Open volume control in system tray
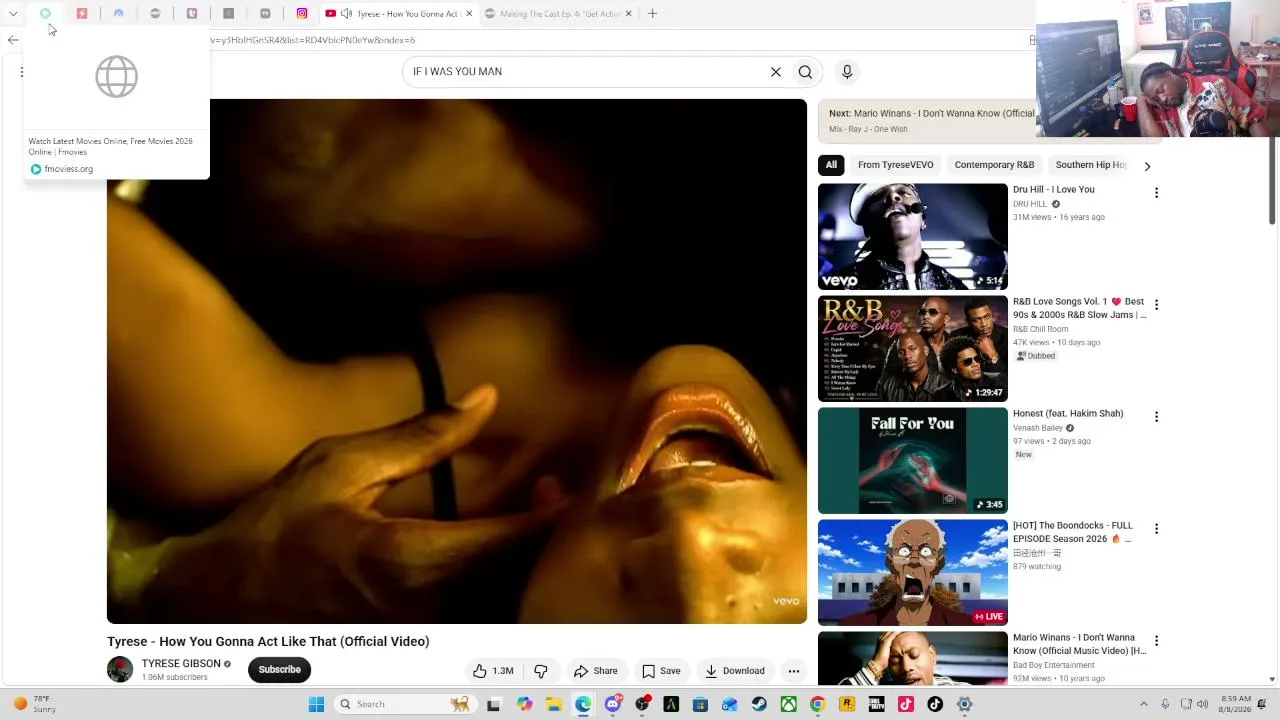Screen dimensions: 1280x720 [x=1202, y=704]
